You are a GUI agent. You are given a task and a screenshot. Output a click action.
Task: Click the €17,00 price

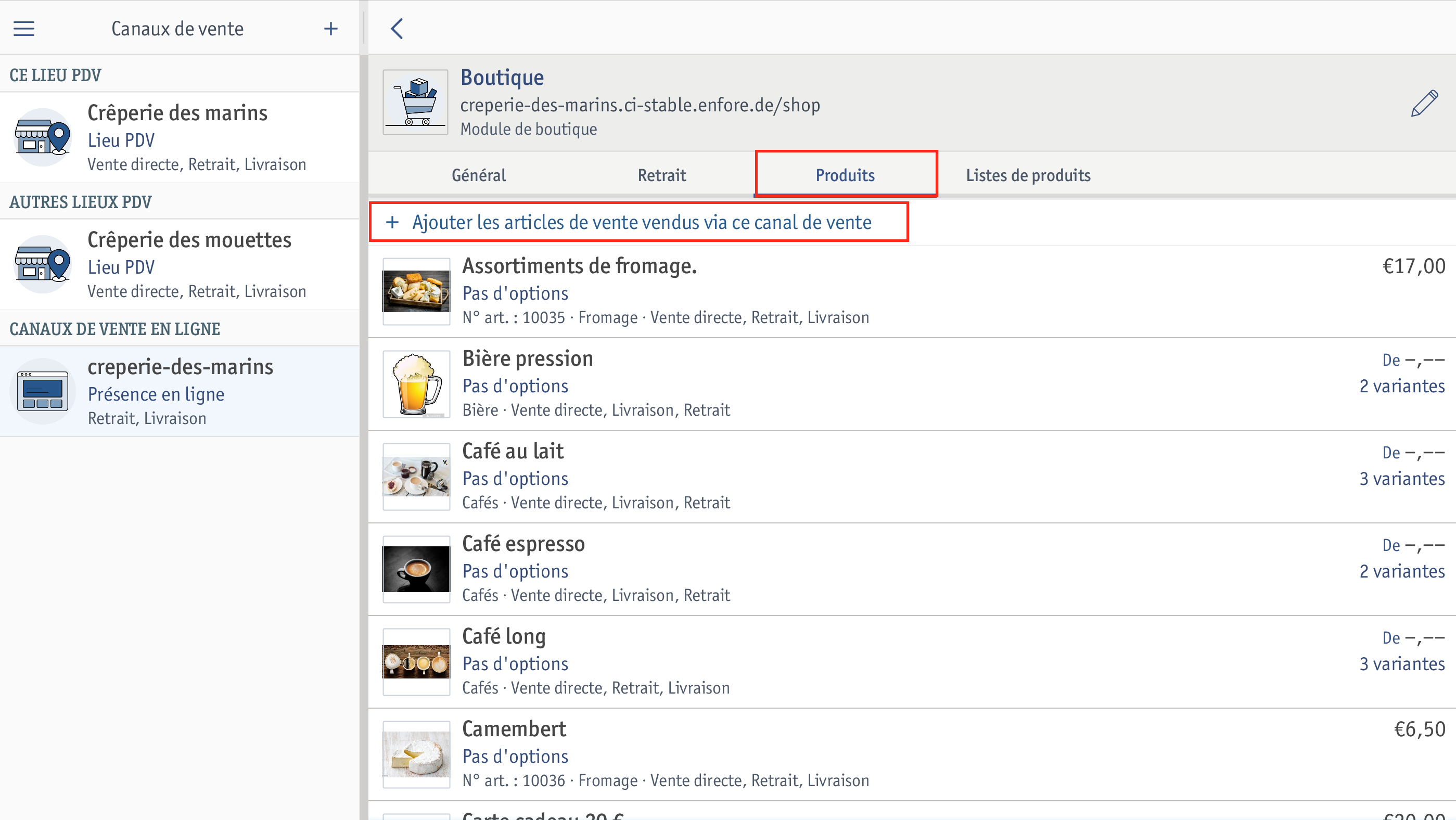click(x=1414, y=266)
